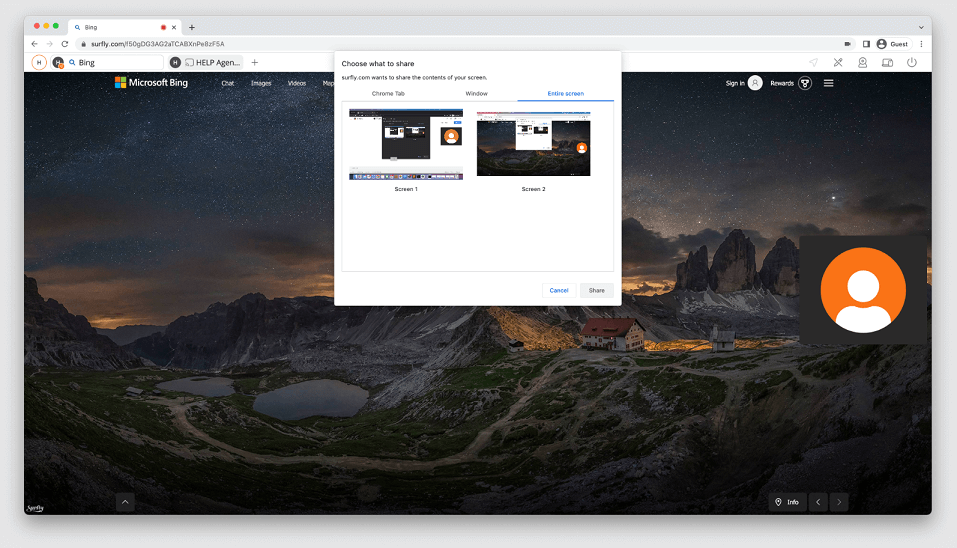Select the Bing Surfly session tab
Image resolution: width=957 pixels, height=548 pixels.
click(x=107, y=62)
